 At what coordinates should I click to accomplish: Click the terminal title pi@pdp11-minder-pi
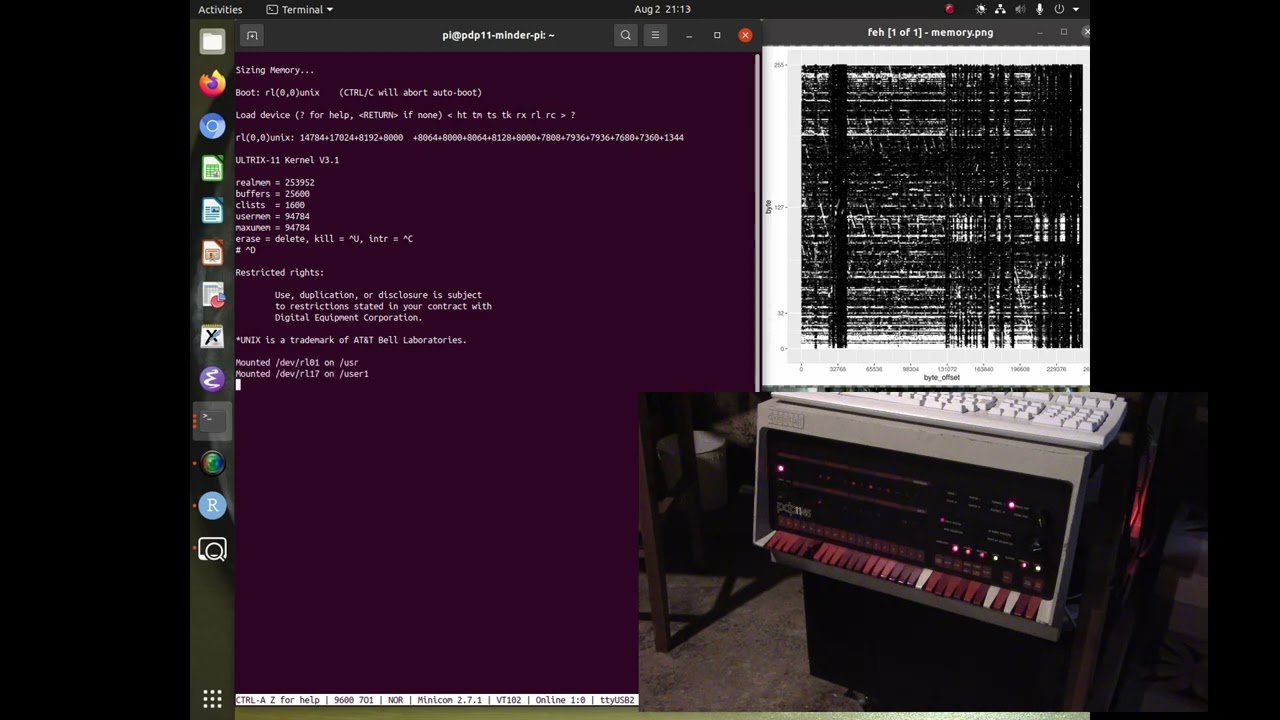pos(498,35)
